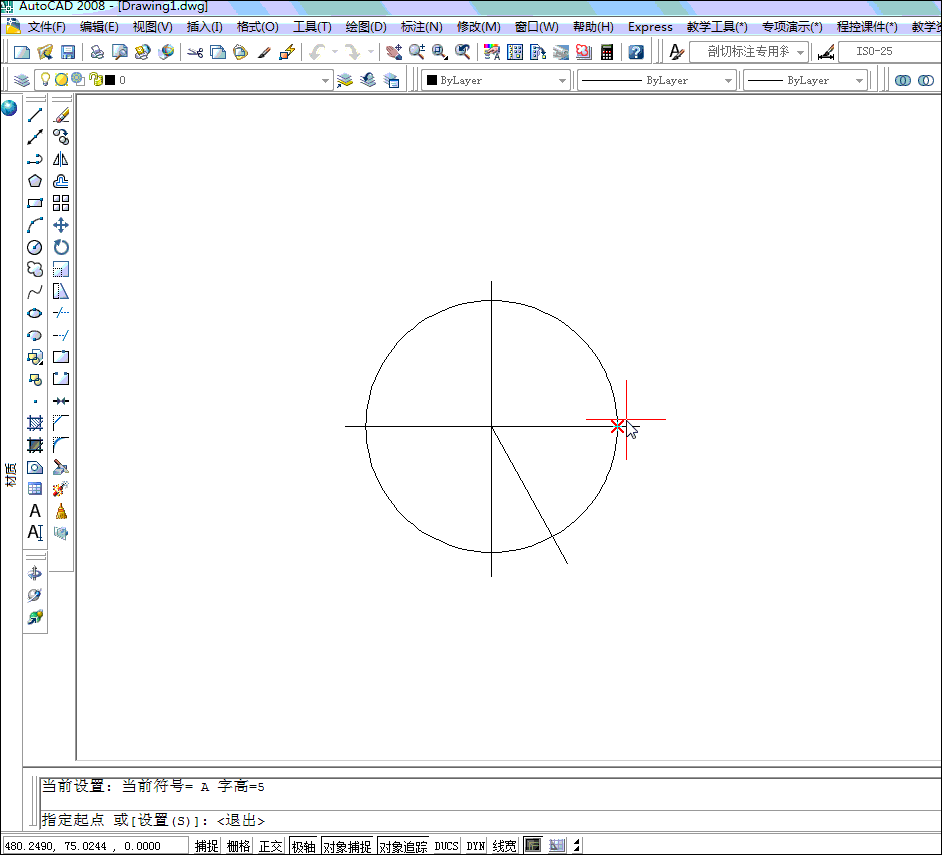This screenshot has height=855, width=942.
Task: Click the black layer color swatch
Action: pyautogui.click(x=110, y=80)
